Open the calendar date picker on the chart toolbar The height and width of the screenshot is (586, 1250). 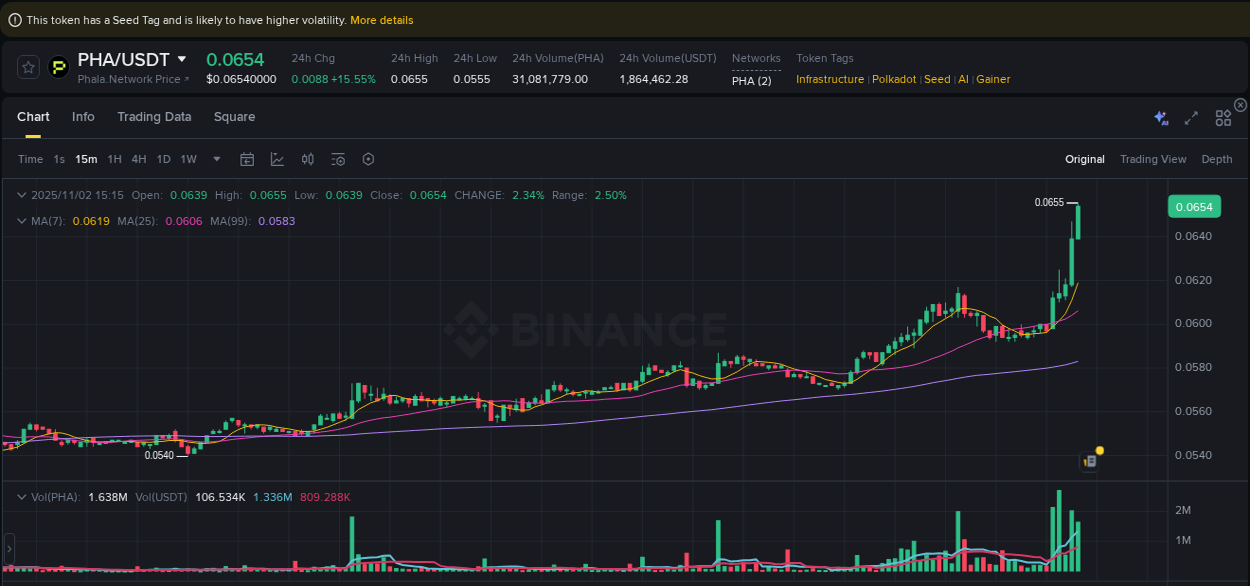tap(247, 159)
